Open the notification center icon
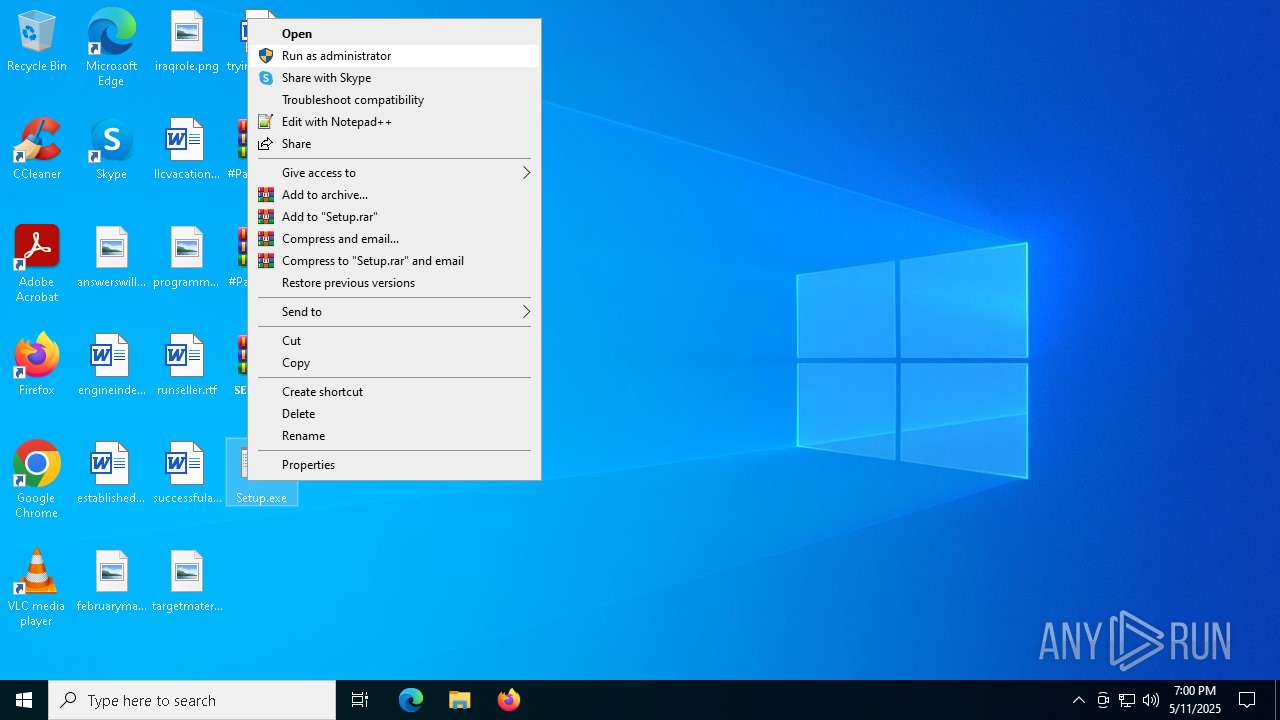This screenshot has height=720, width=1280. click(x=1247, y=700)
